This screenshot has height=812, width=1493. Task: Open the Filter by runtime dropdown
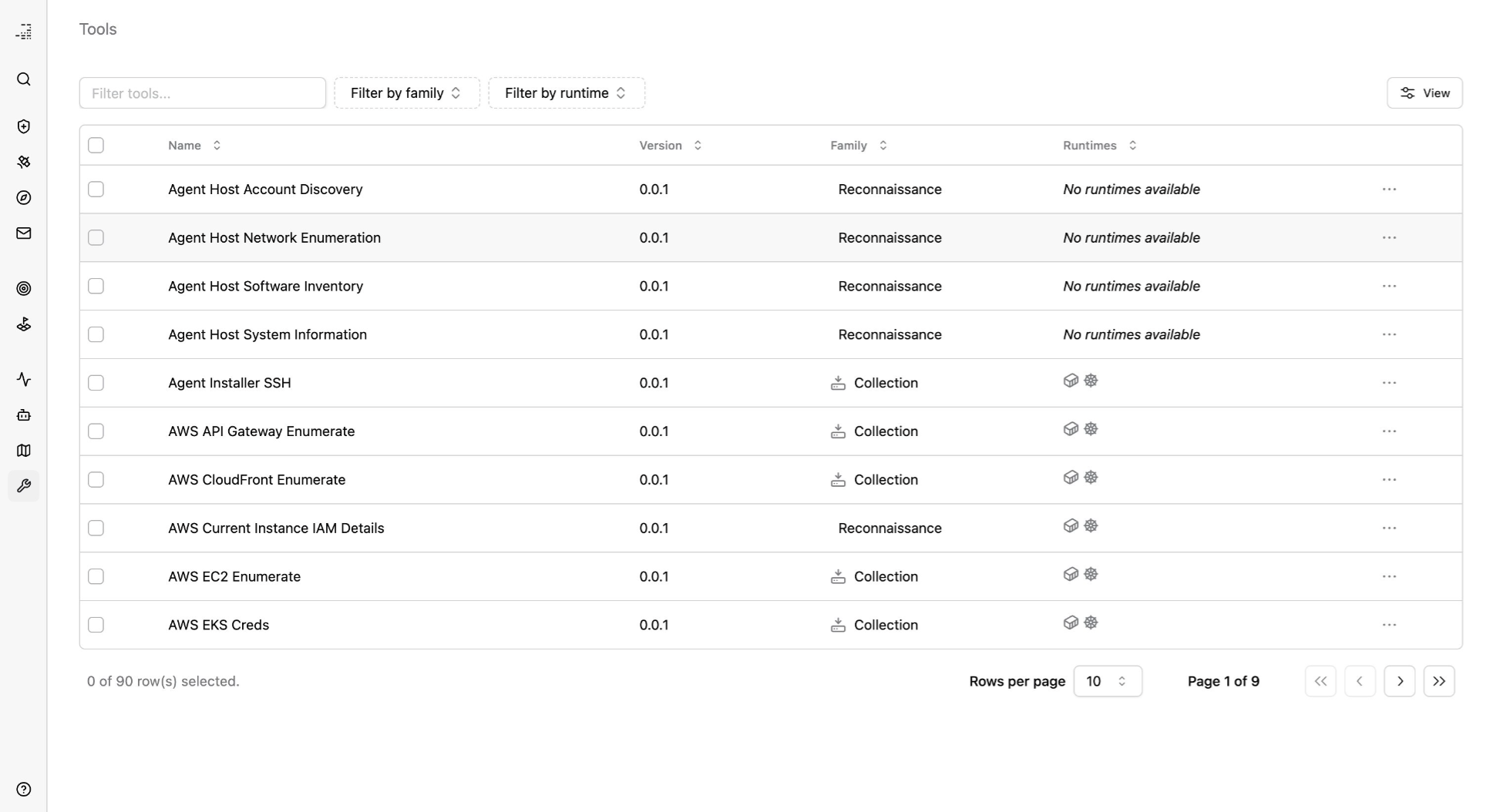pos(566,93)
